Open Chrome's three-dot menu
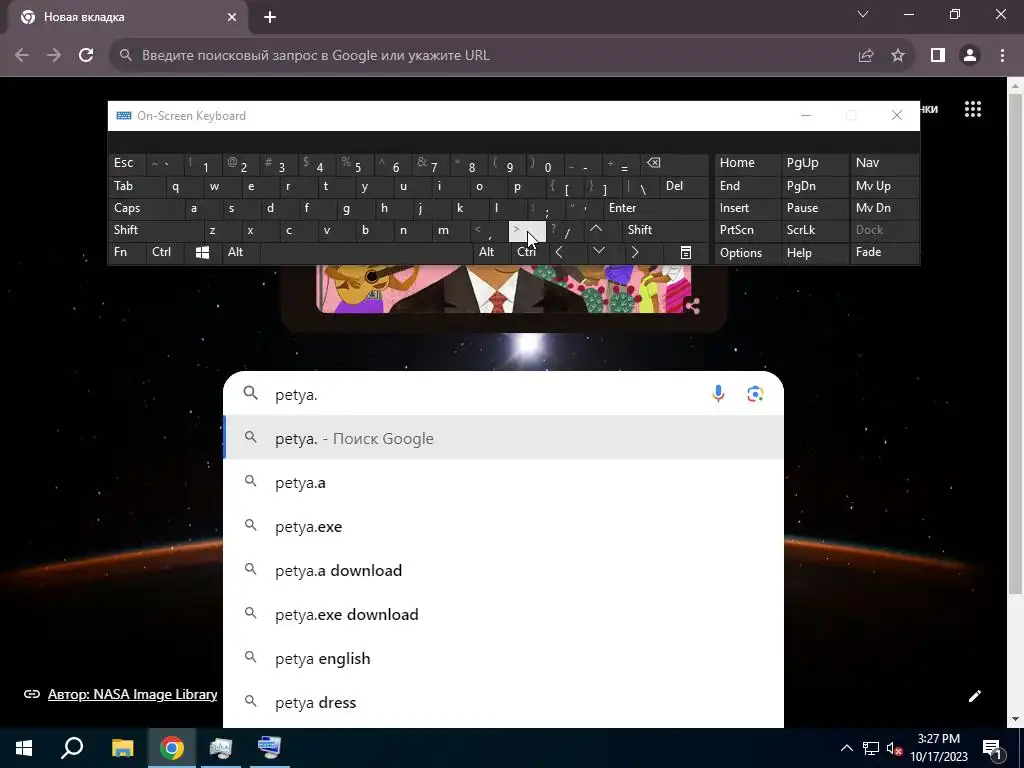1024x768 pixels. [x=1002, y=56]
